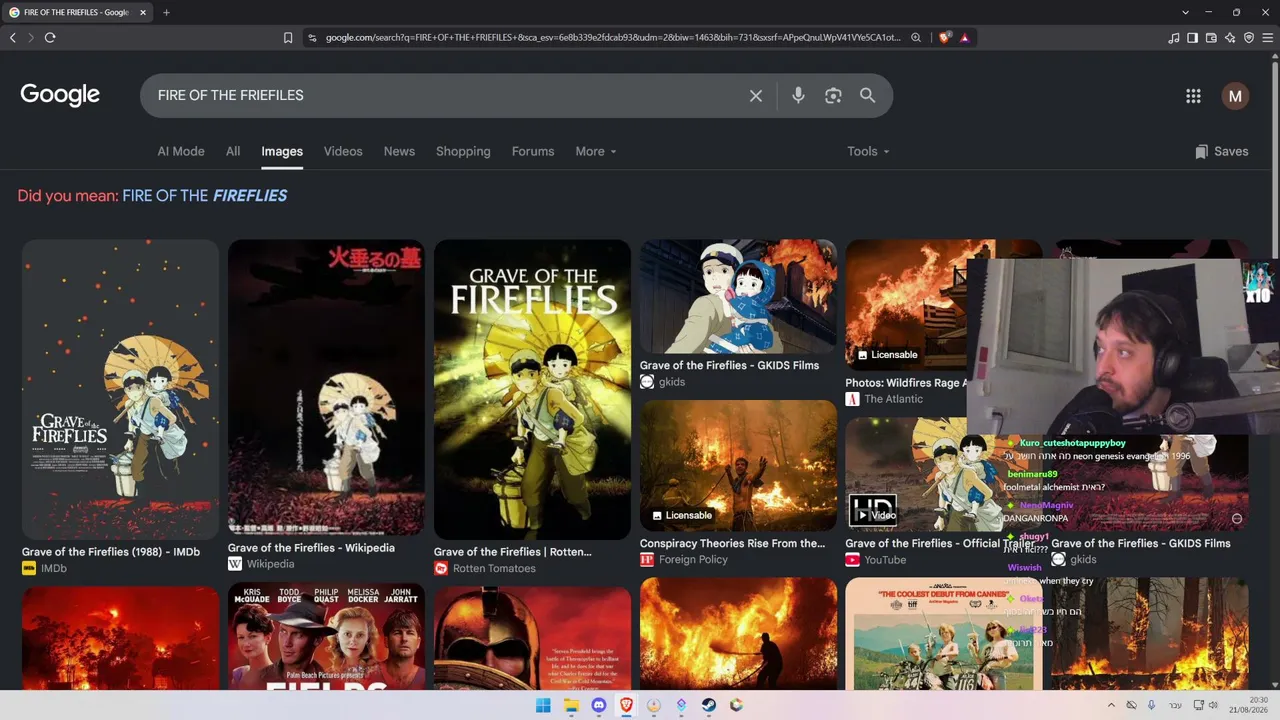
Task: Start voice search with the microphone icon
Action: pyautogui.click(x=798, y=96)
